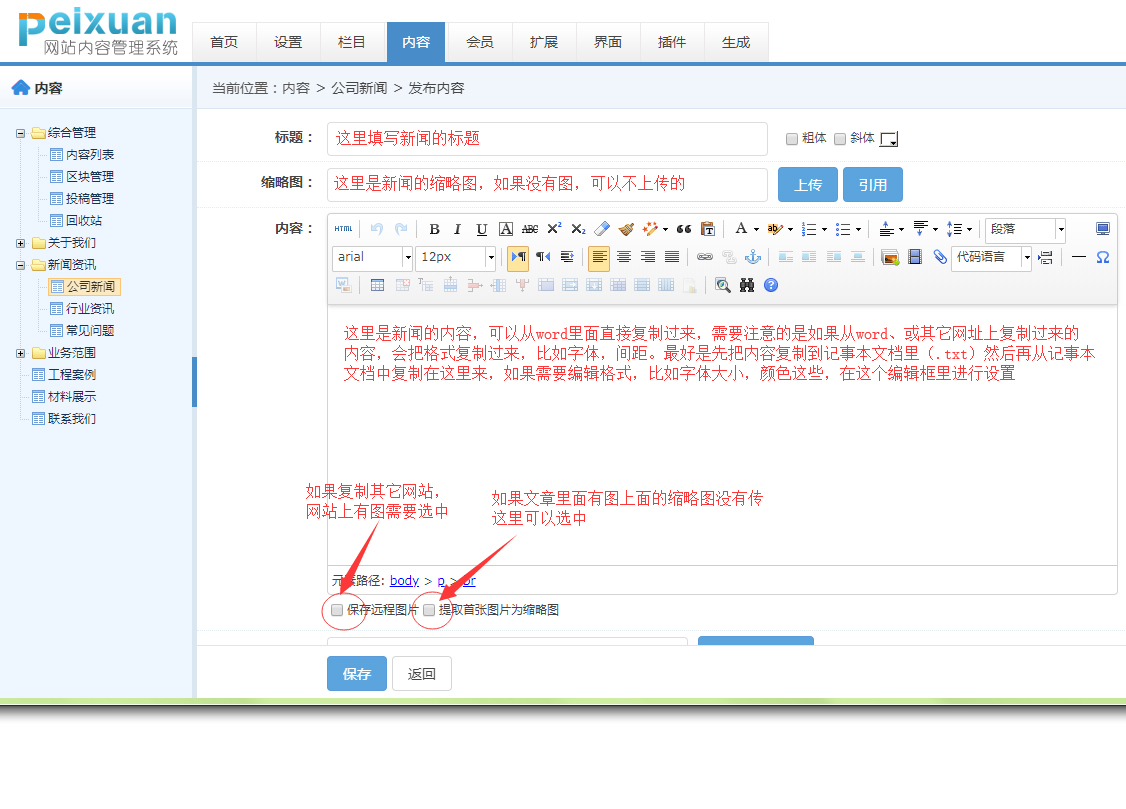1126x809 pixels.
Task: Enable the 粗体 checkbox beside the title
Action: click(x=792, y=137)
